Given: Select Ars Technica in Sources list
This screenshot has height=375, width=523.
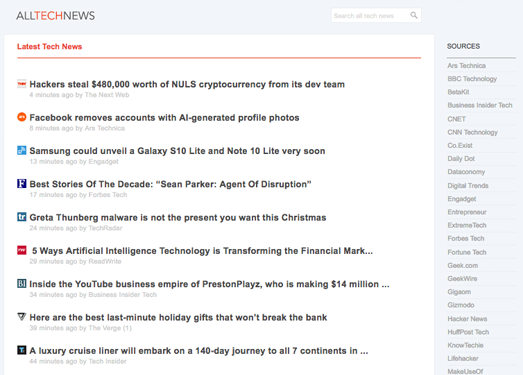Looking at the screenshot, I should 466,66.
